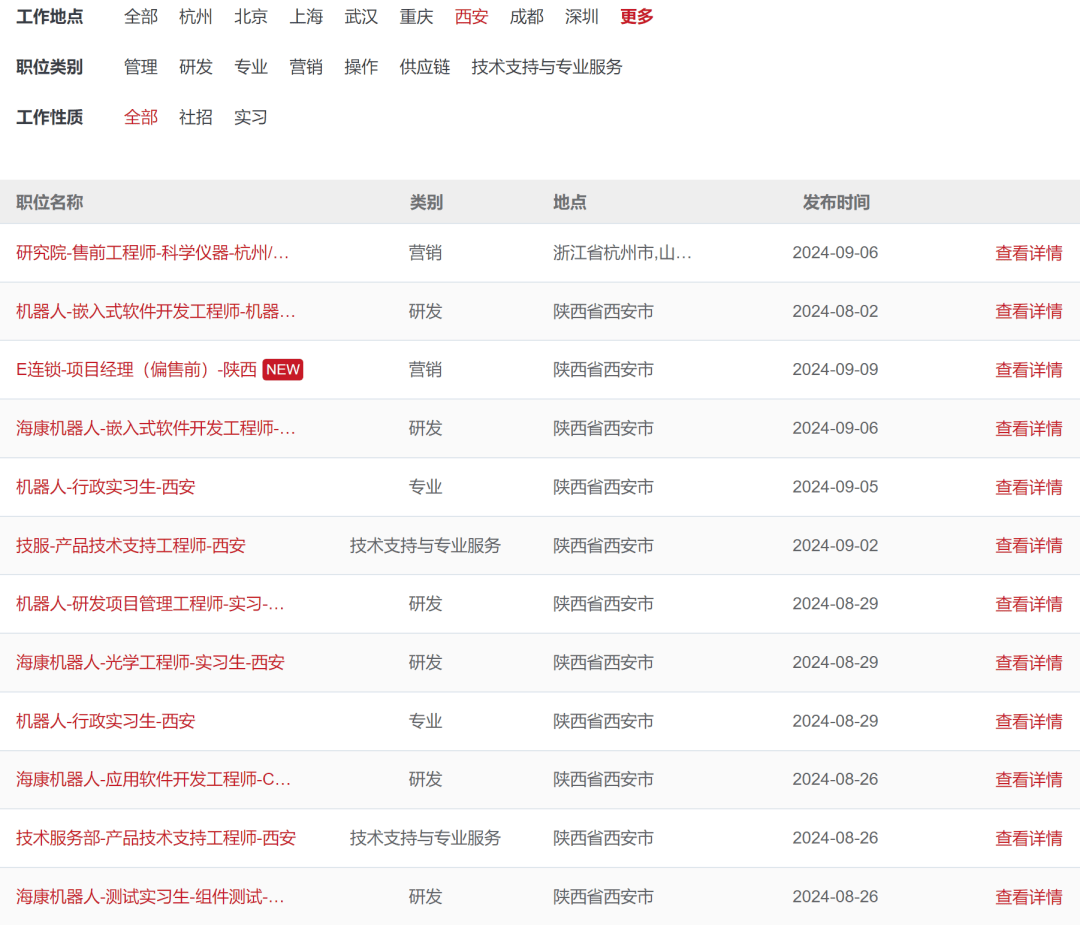Filter job nature by 实习

[x=251, y=117]
